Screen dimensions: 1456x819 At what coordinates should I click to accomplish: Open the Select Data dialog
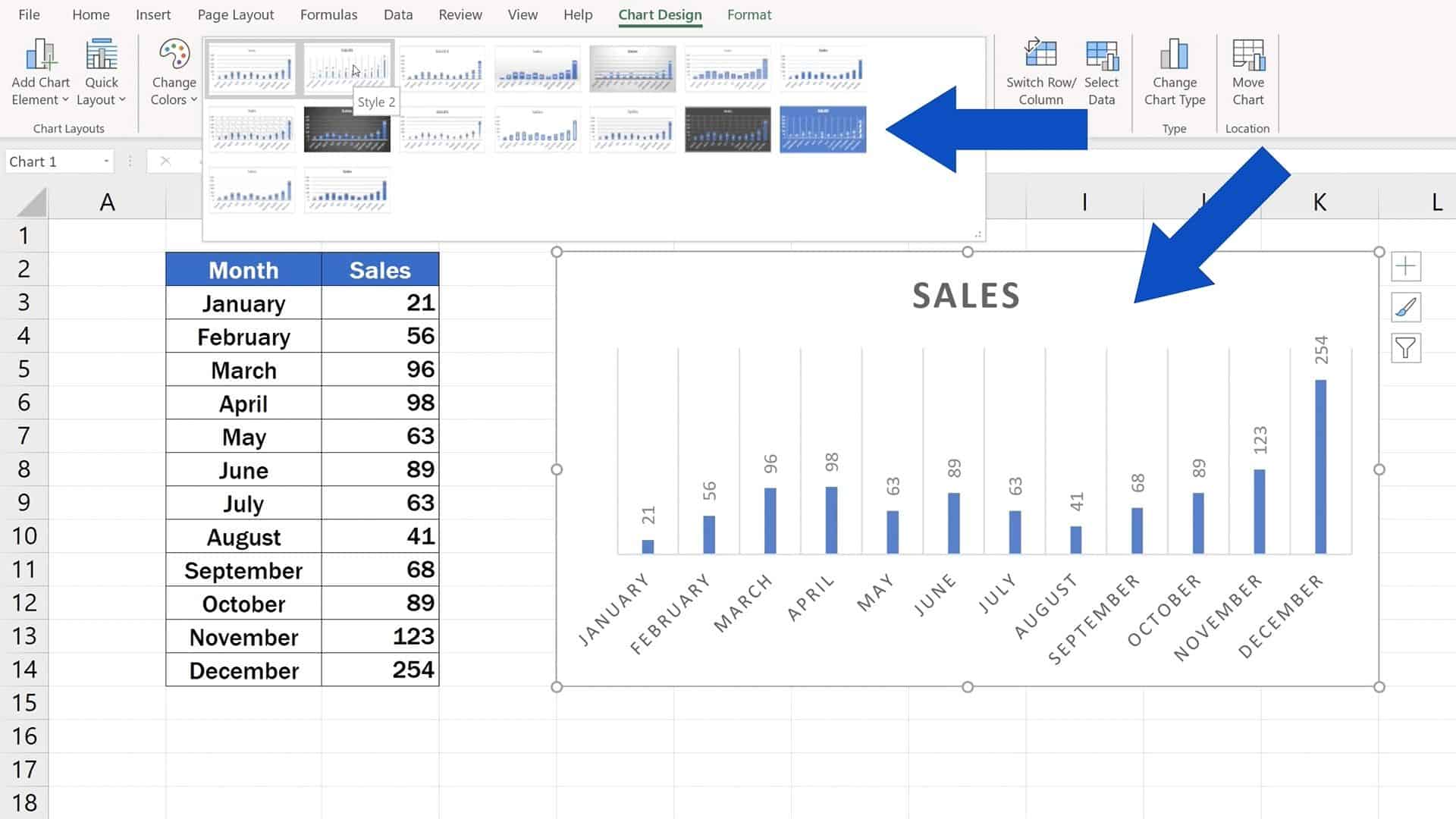(x=1101, y=72)
